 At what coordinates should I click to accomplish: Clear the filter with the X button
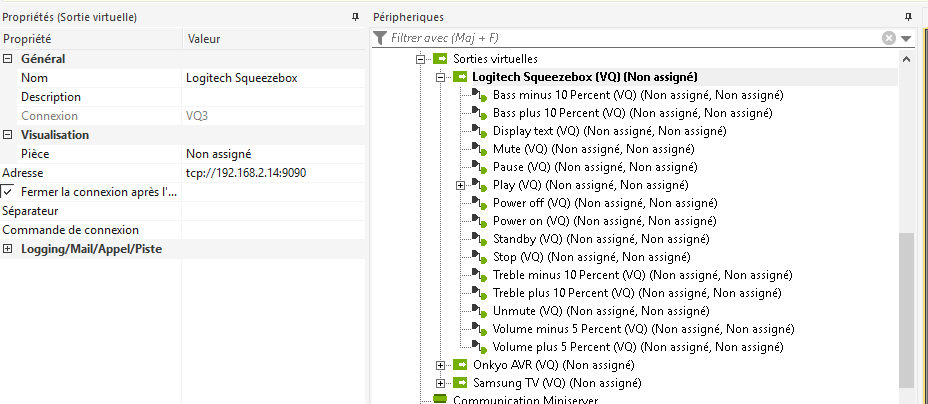pos(889,38)
